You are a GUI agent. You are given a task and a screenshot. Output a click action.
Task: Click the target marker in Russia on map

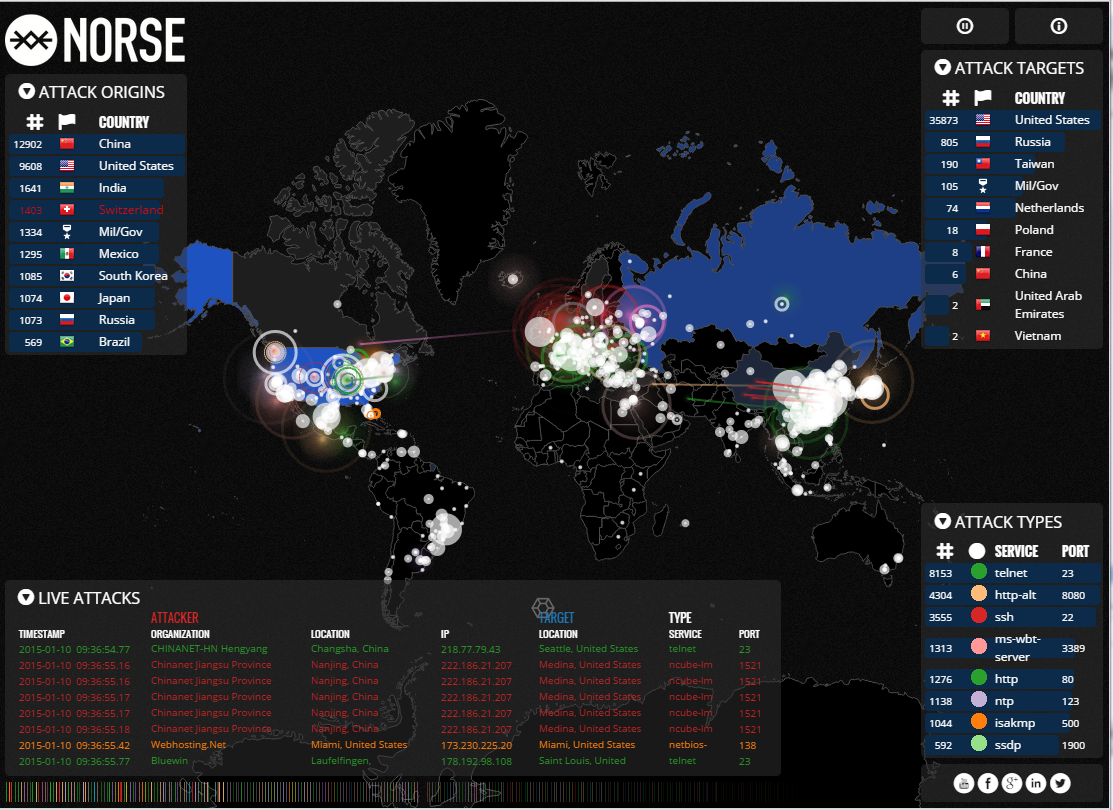click(782, 305)
